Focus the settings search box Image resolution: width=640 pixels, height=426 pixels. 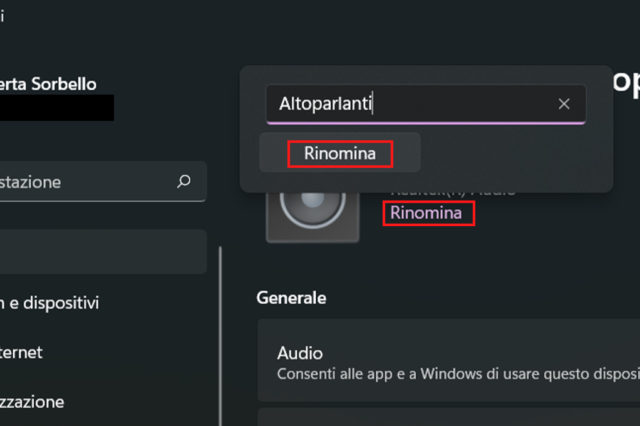[x=90, y=182]
